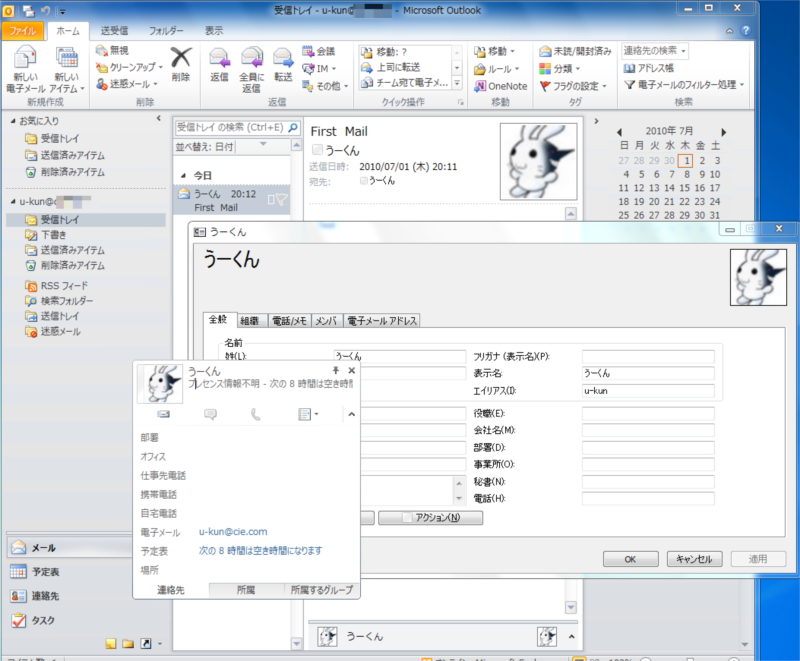Switch to the Member Of tab in contact dialog

pyautogui.click(x=327, y=321)
